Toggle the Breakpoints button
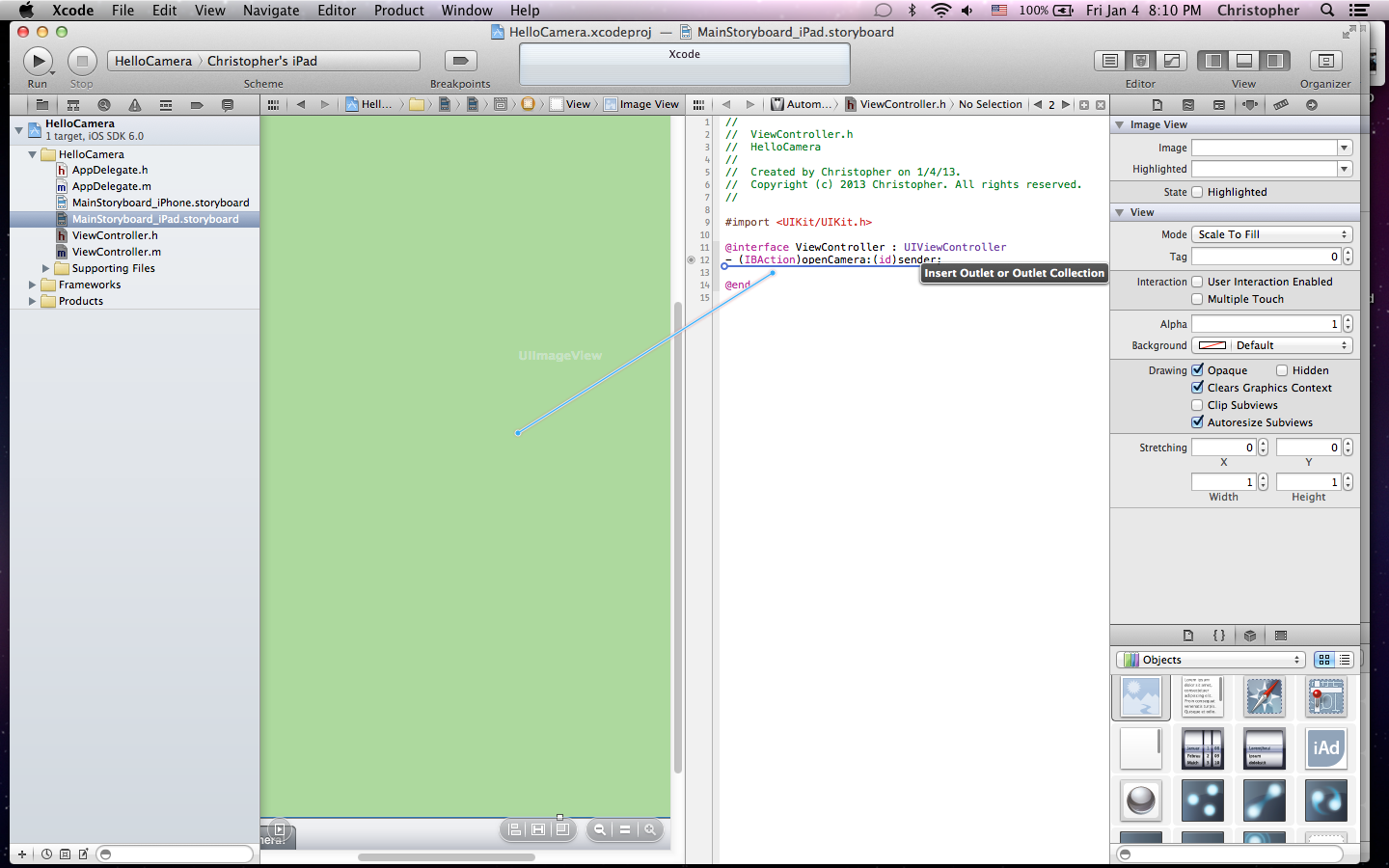Image resolution: width=1389 pixels, height=868 pixels. pos(460,61)
